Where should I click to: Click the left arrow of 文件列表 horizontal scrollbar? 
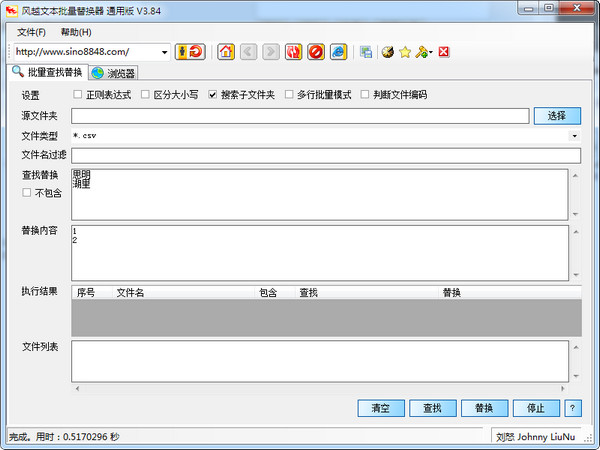click(77, 389)
